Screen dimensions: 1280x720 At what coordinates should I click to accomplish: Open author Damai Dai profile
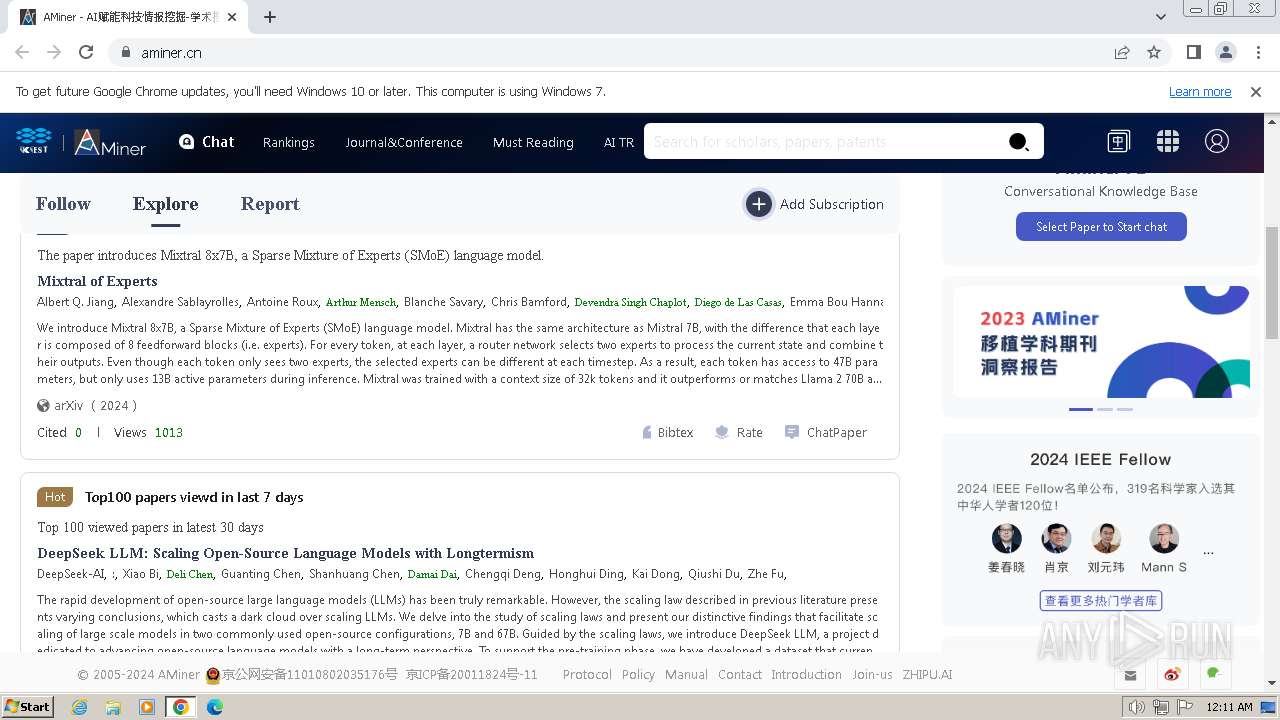(x=432, y=574)
